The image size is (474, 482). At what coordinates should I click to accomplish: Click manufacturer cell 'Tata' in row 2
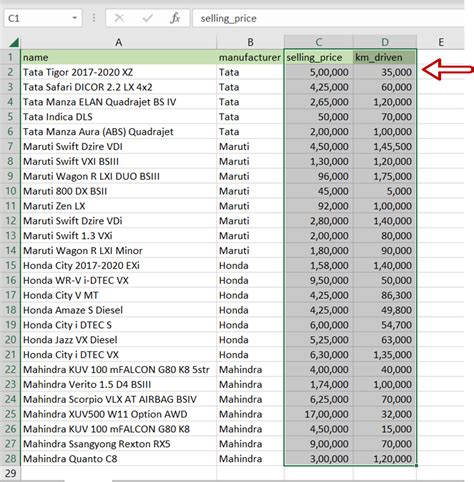click(x=250, y=72)
